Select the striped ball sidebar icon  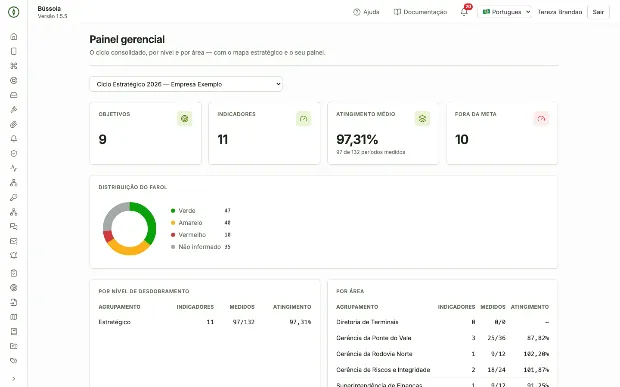click(x=13, y=124)
